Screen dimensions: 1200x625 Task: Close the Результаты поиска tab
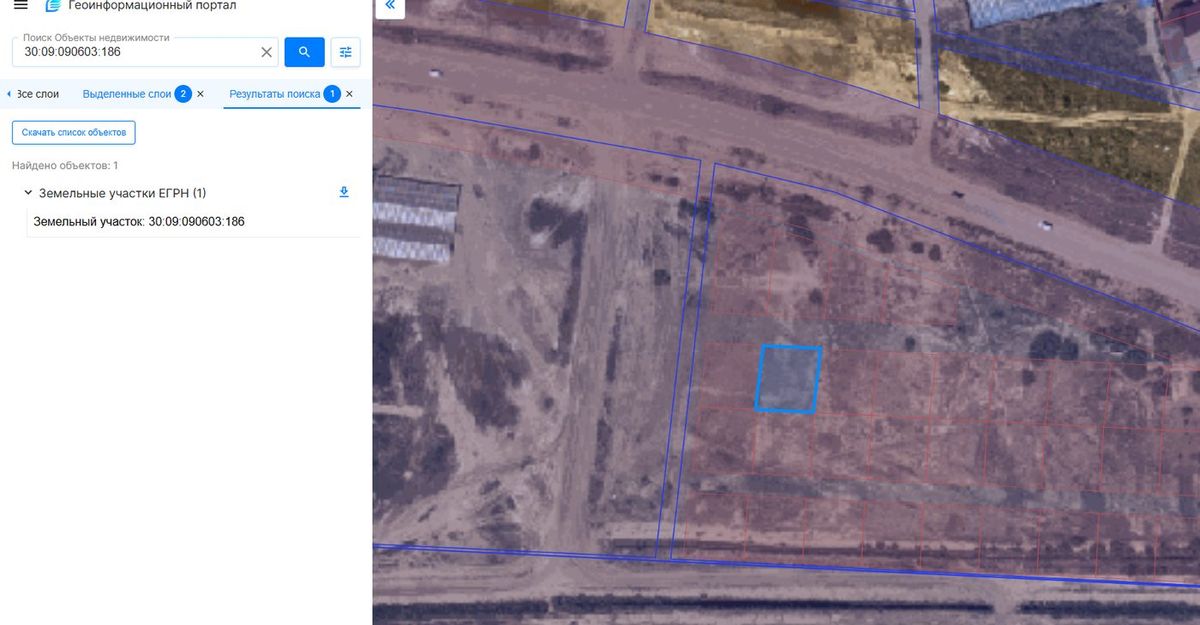(349, 94)
